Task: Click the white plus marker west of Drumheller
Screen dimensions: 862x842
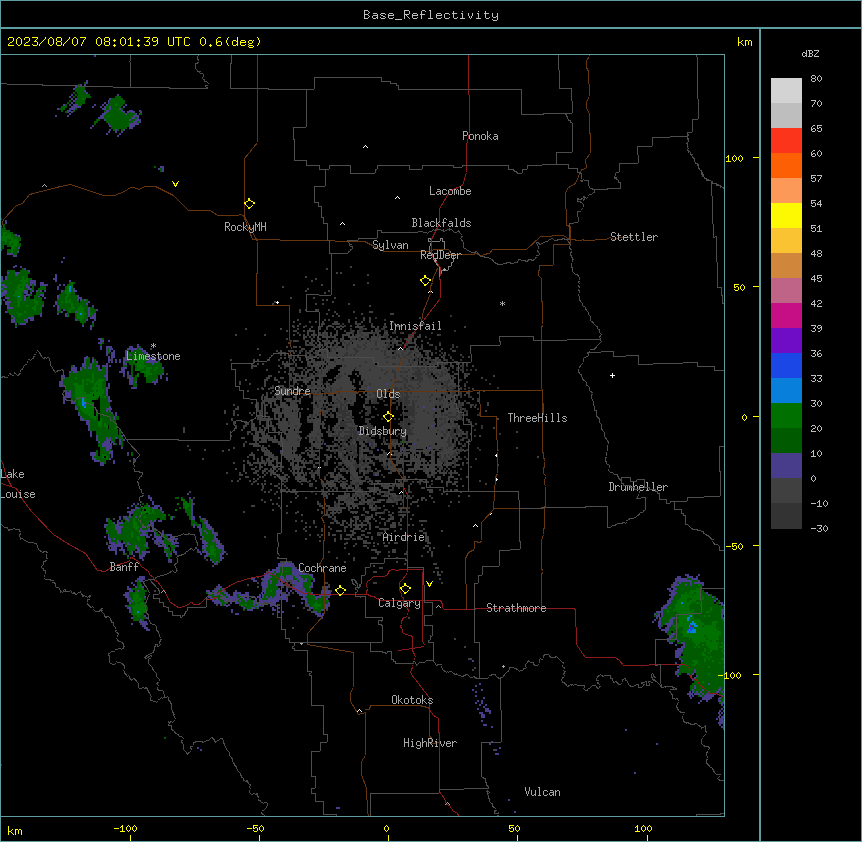Action: coord(612,375)
